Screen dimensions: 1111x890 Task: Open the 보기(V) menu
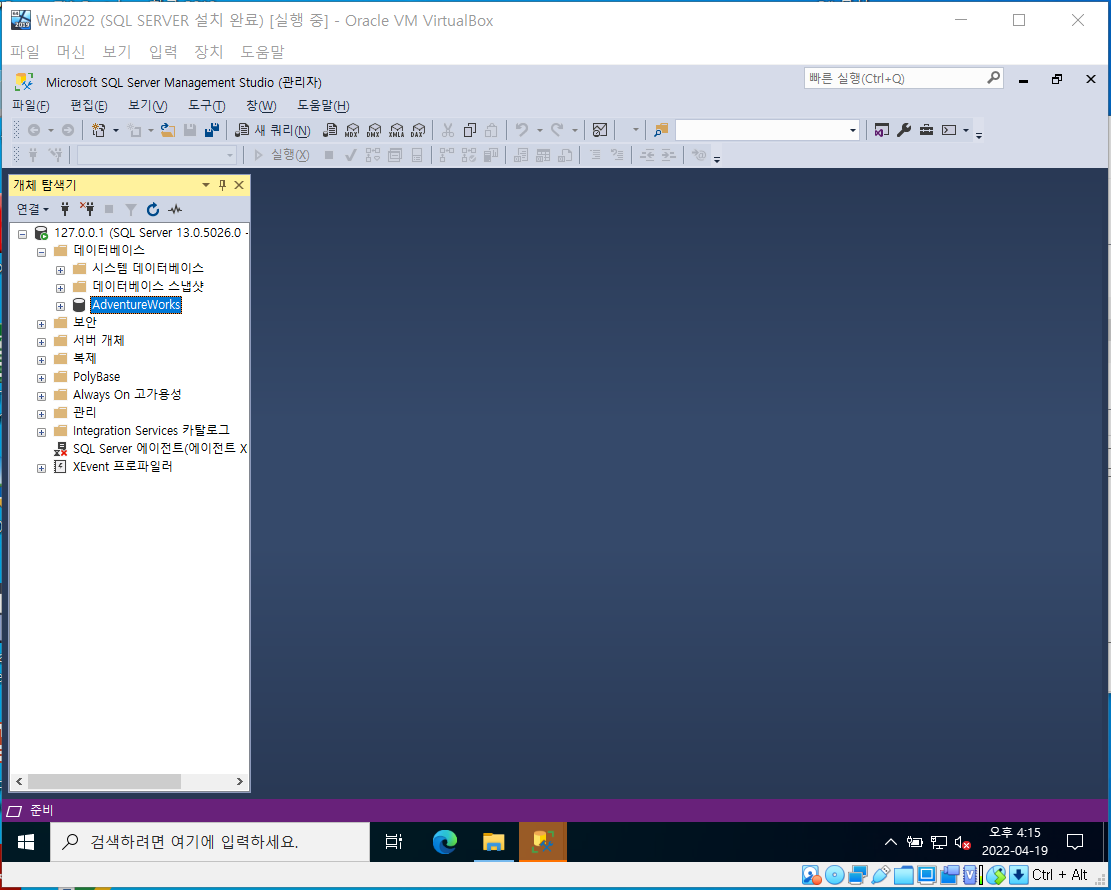point(147,106)
